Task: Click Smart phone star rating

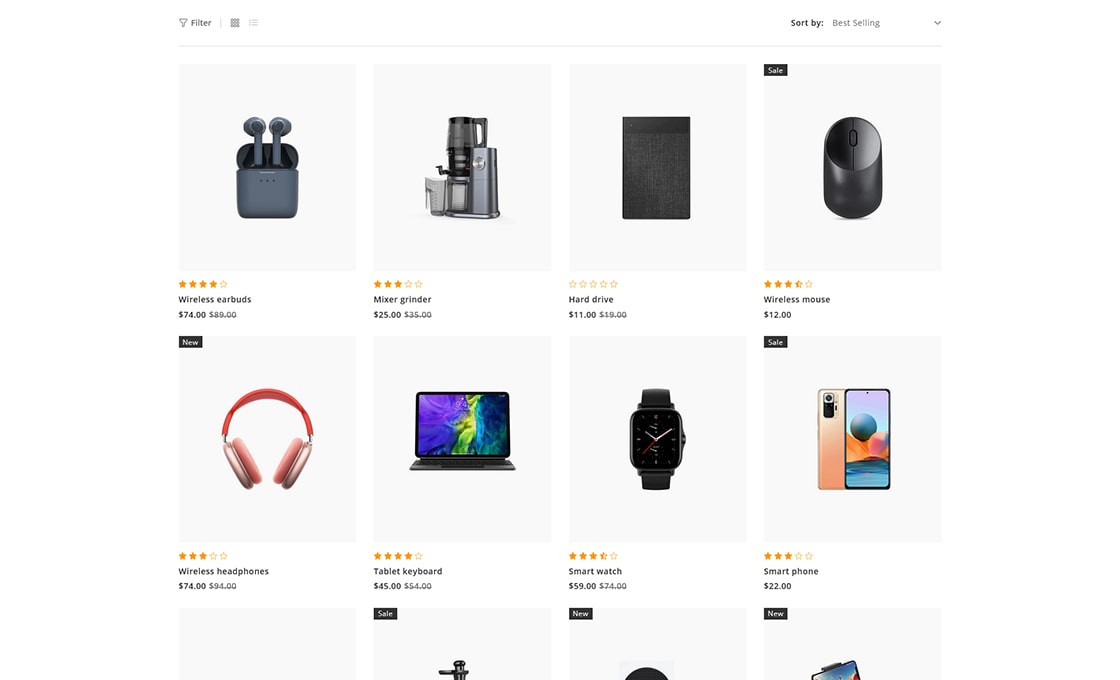Action: [x=788, y=556]
